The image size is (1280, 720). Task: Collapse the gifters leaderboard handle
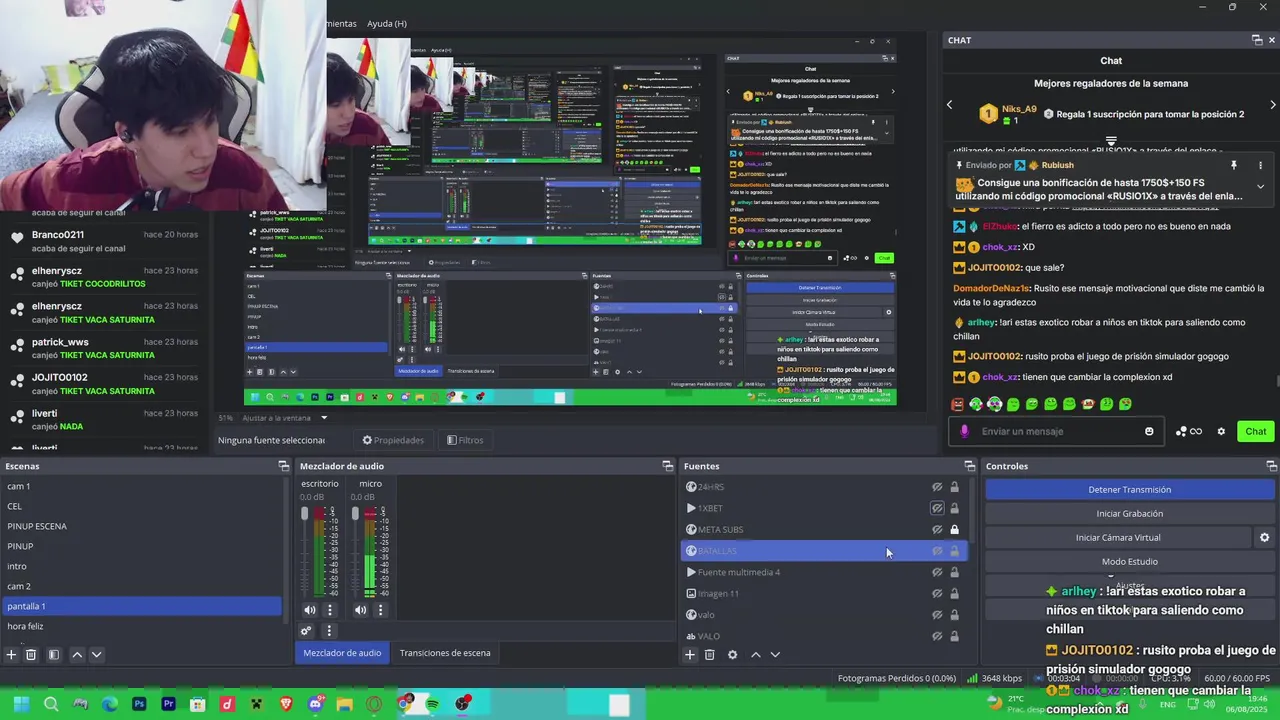pos(1111,141)
